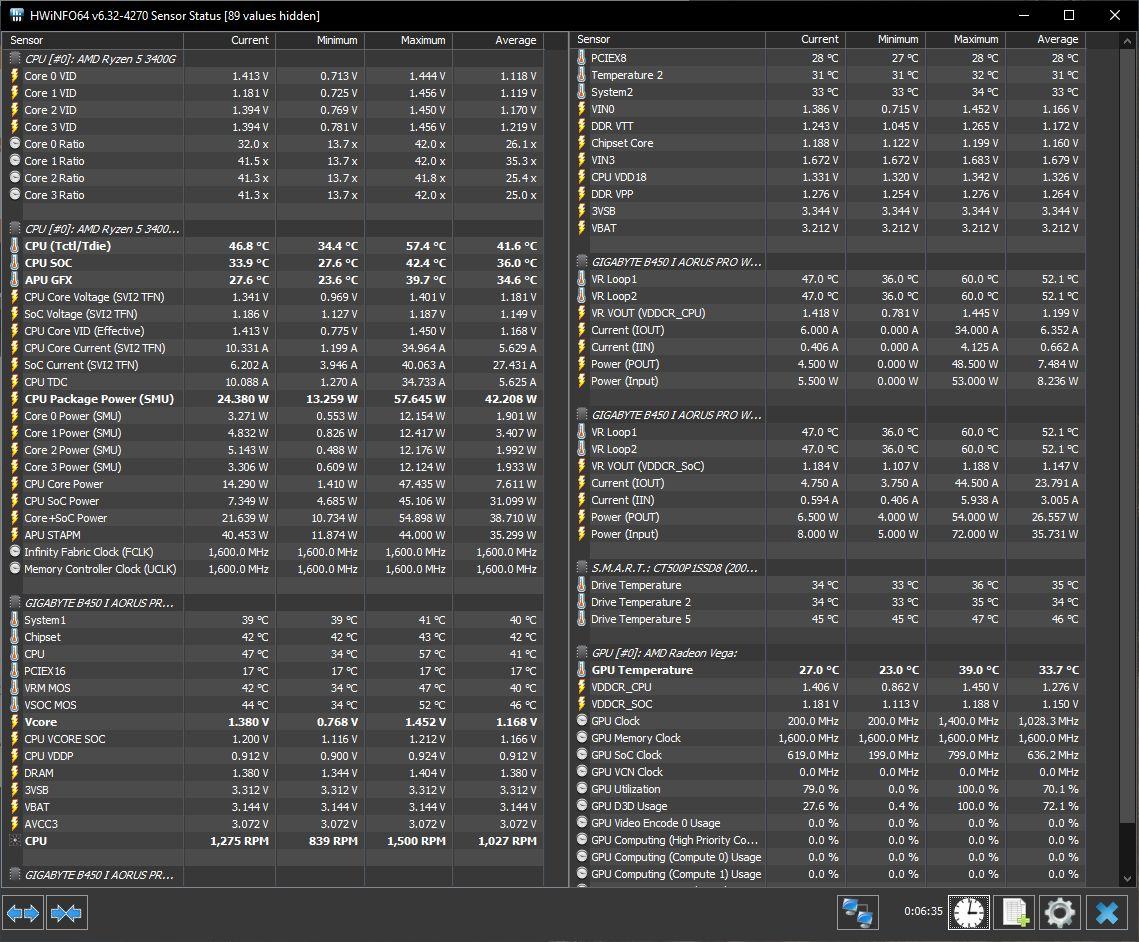Select the GPU Video Encode 0 Usage row

click(827, 823)
